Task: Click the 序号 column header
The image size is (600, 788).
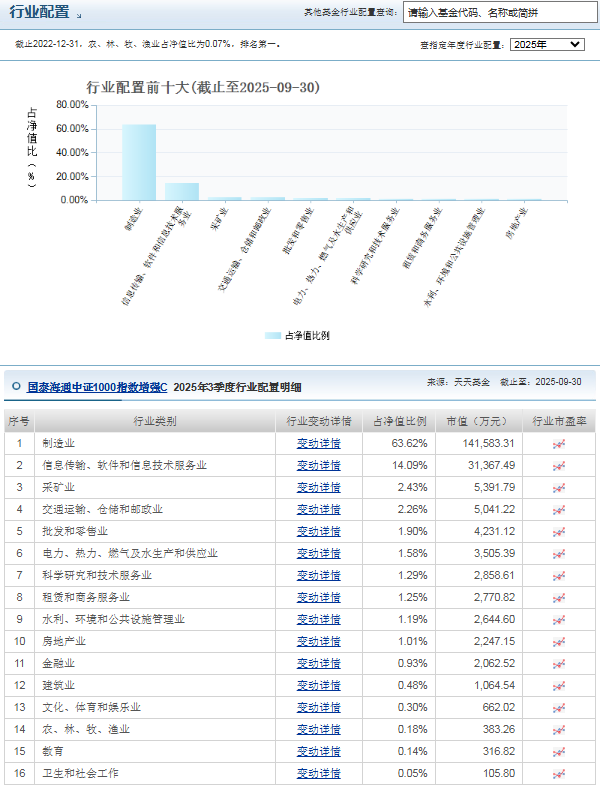Action: [x=19, y=421]
